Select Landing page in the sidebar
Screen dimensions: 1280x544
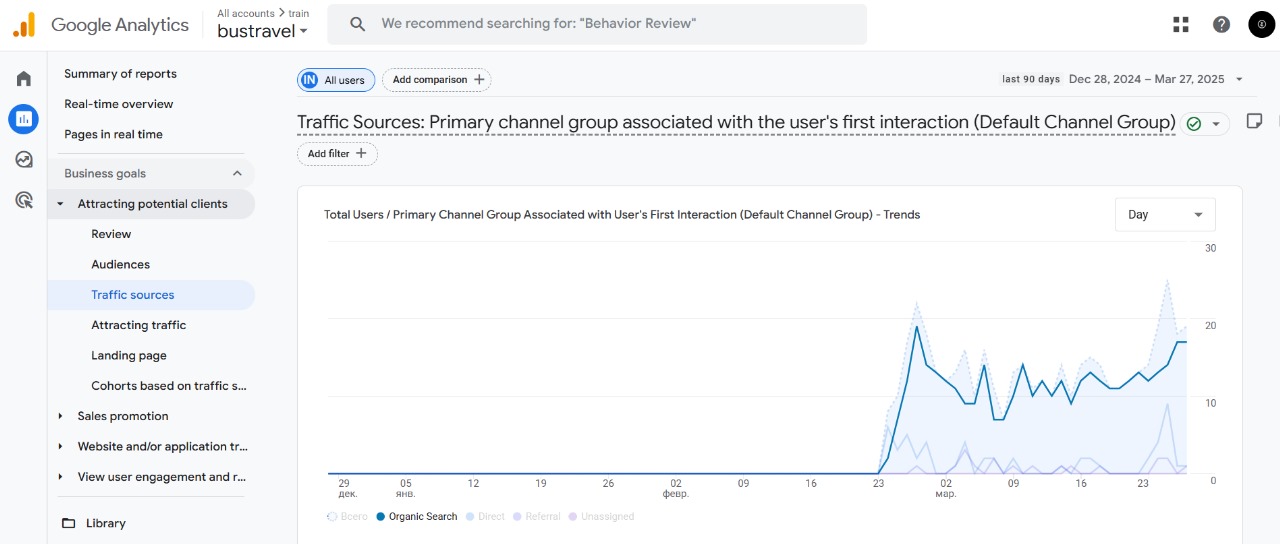129,356
